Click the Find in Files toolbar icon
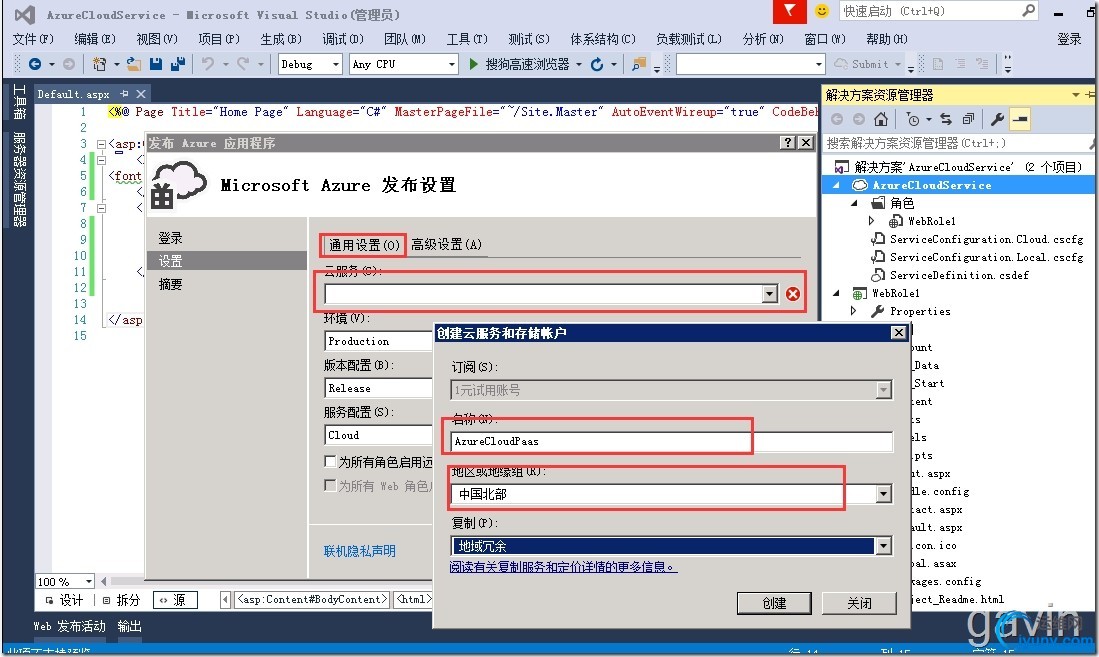 (638, 64)
